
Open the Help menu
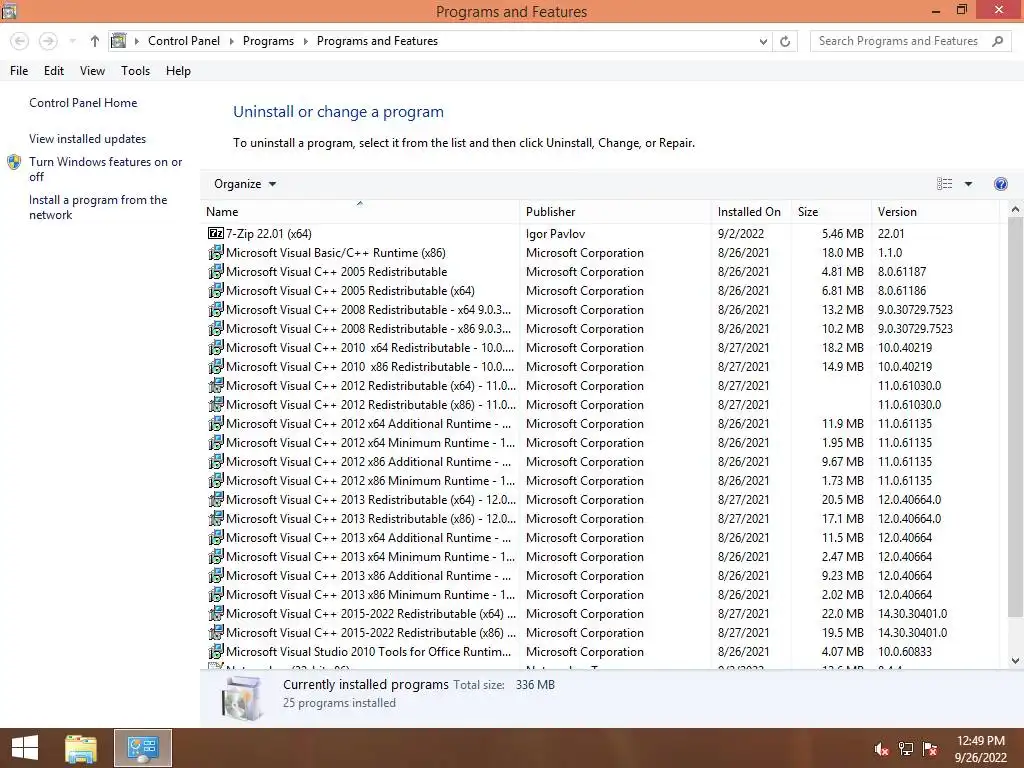click(x=178, y=71)
